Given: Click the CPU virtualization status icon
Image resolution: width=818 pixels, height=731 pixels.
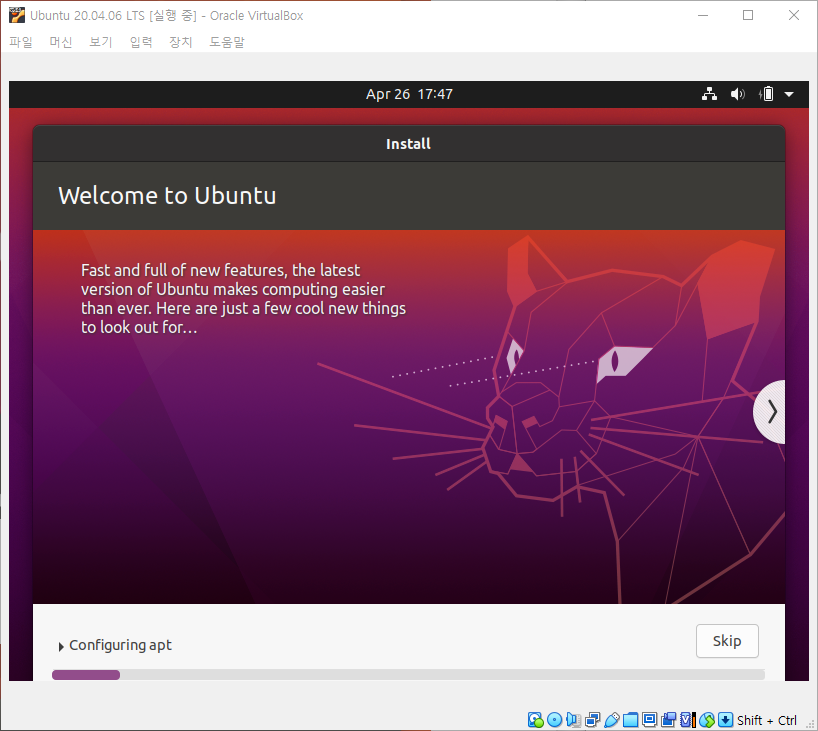Looking at the screenshot, I should [688, 720].
